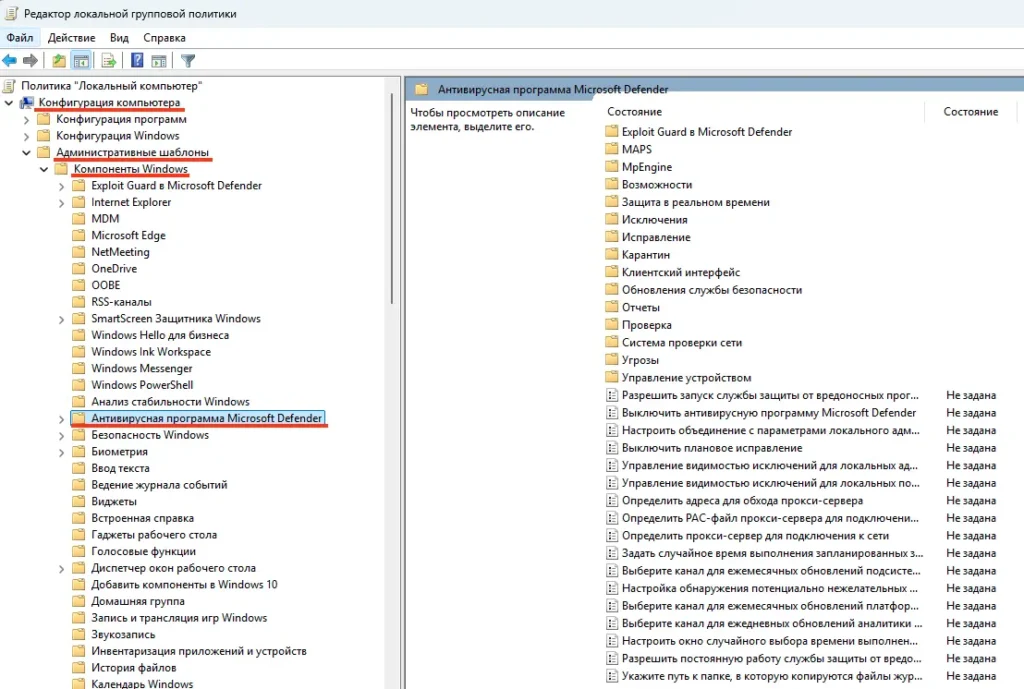Image resolution: width=1024 pixels, height=689 pixels.
Task: Expand the Антивирусная программа Microsoft Defender node
Action: (61, 419)
